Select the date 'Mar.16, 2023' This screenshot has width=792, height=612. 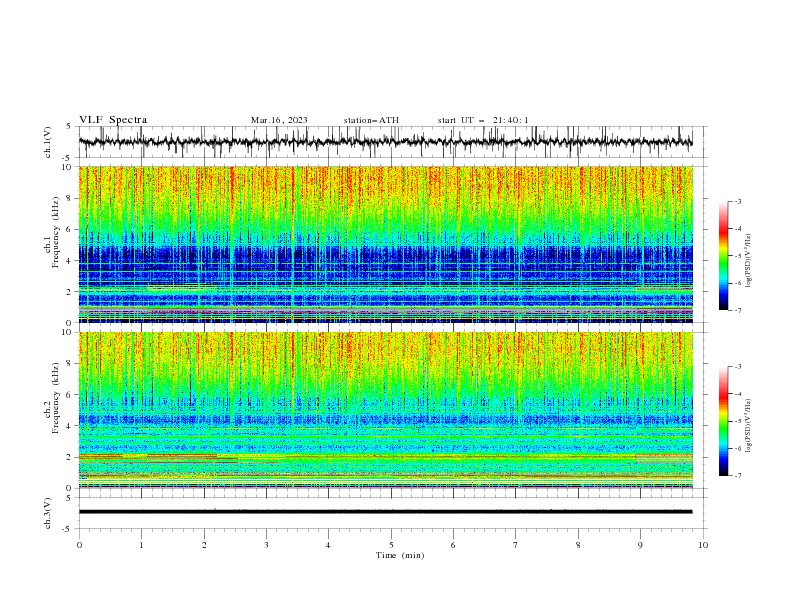click(x=279, y=120)
